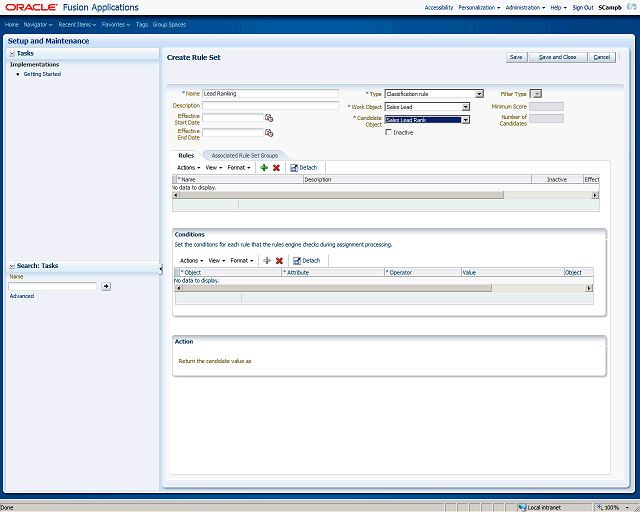Click the Effective End Date field
The width and height of the screenshot is (640, 512).
[x=233, y=133]
